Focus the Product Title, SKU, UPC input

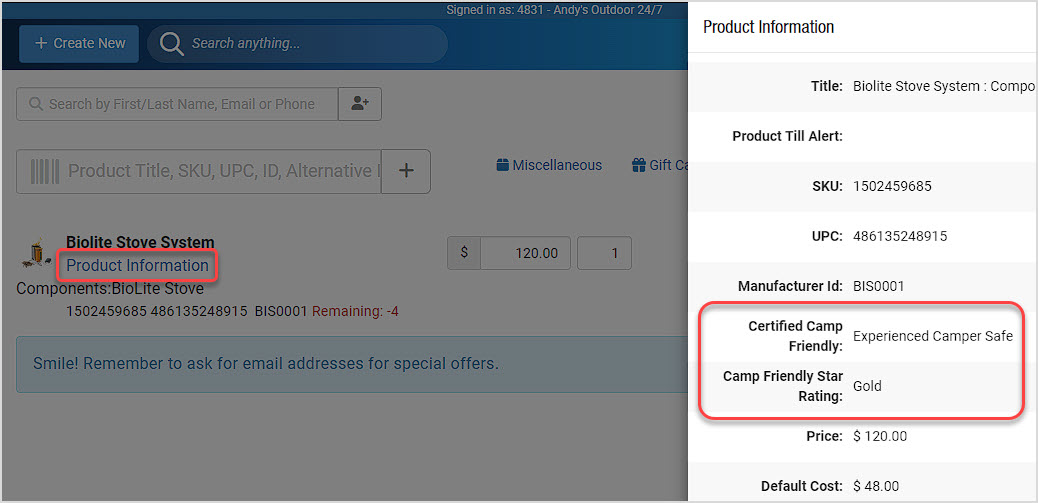(199, 171)
